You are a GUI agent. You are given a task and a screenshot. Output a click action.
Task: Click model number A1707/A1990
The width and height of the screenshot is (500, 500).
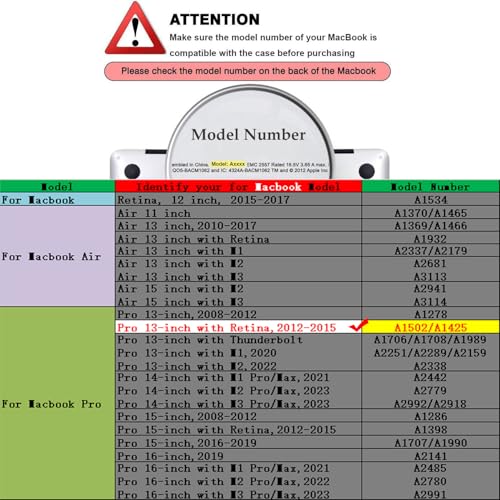tap(431, 443)
